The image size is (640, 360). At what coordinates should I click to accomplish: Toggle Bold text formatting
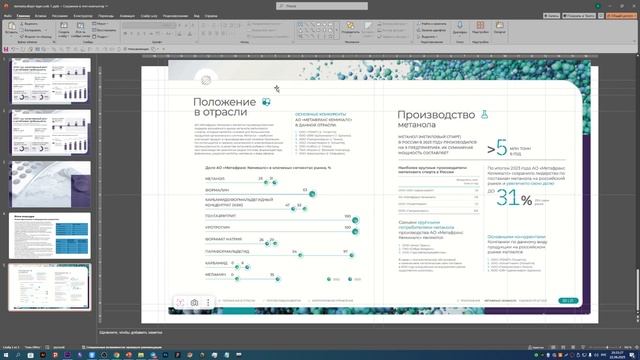click(x=126, y=34)
